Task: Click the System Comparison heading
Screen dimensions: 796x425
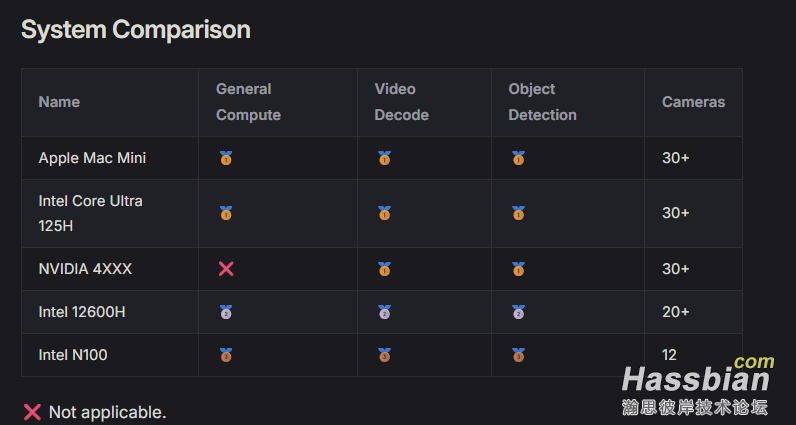Action: [136, 29]
